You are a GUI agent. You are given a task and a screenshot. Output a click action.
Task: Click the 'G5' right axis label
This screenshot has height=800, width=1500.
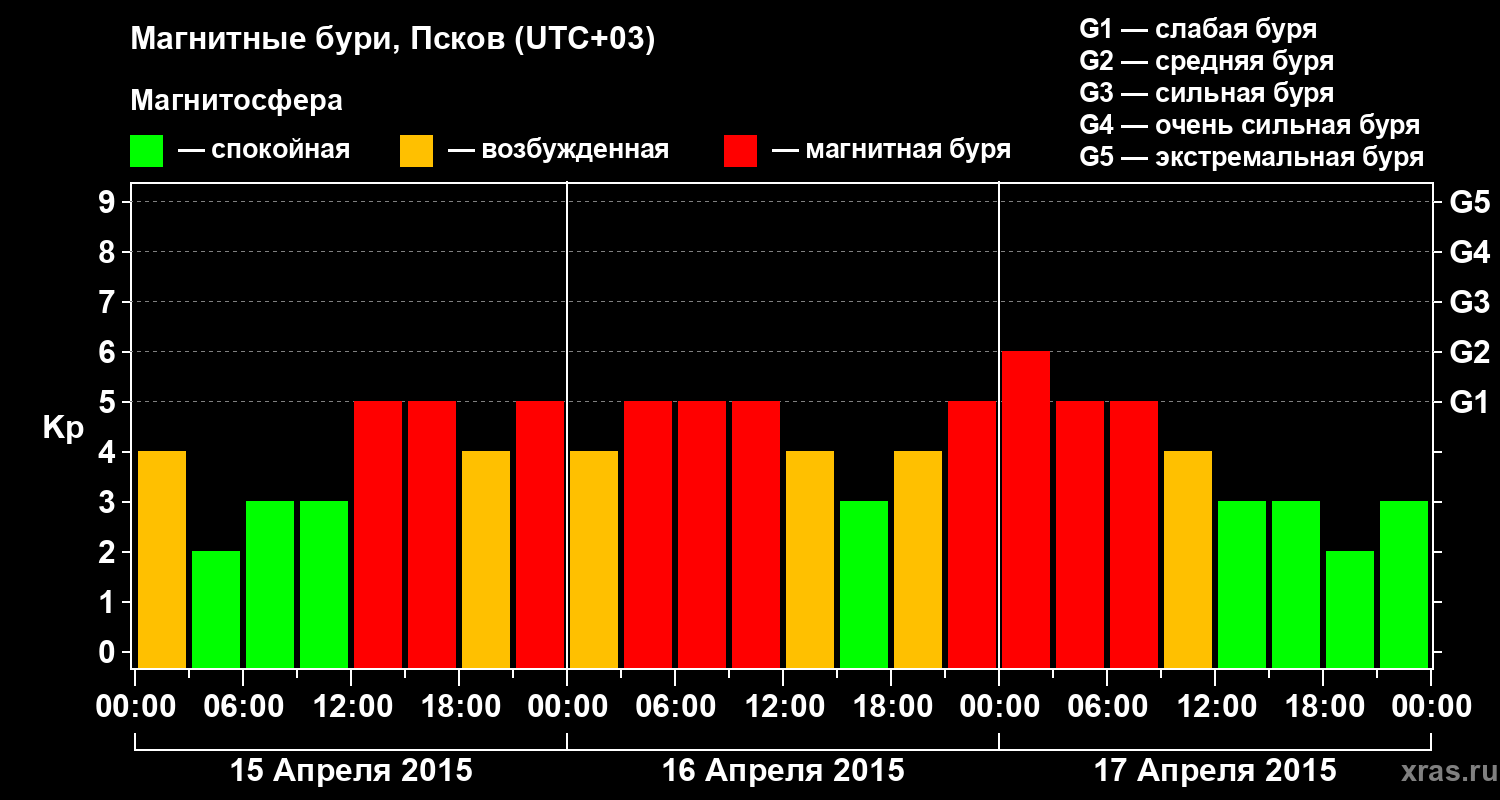click(x=1470, y=202)
